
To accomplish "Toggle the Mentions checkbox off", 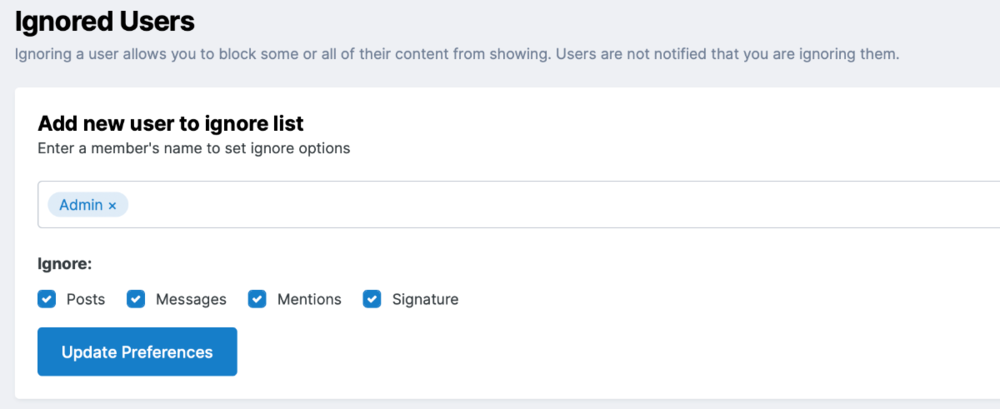I will click(257, 299).
